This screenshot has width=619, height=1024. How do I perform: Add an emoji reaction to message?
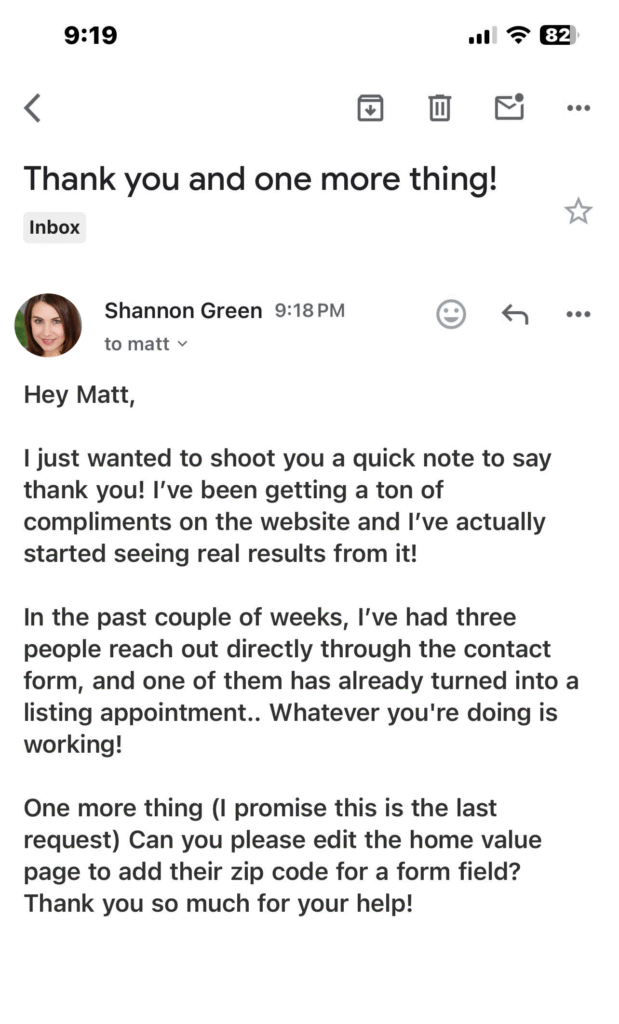coord(452,314)
